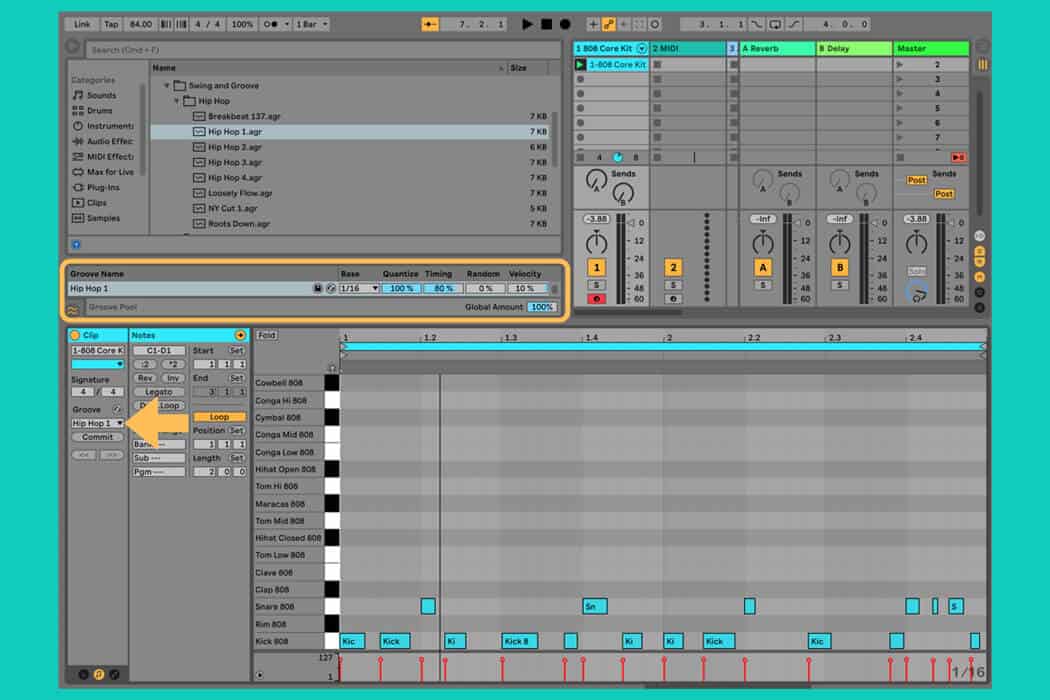The image size is (1050, 700).
Task: Open the groove Base 1/16 dropdown
Action: coord(359,288)
